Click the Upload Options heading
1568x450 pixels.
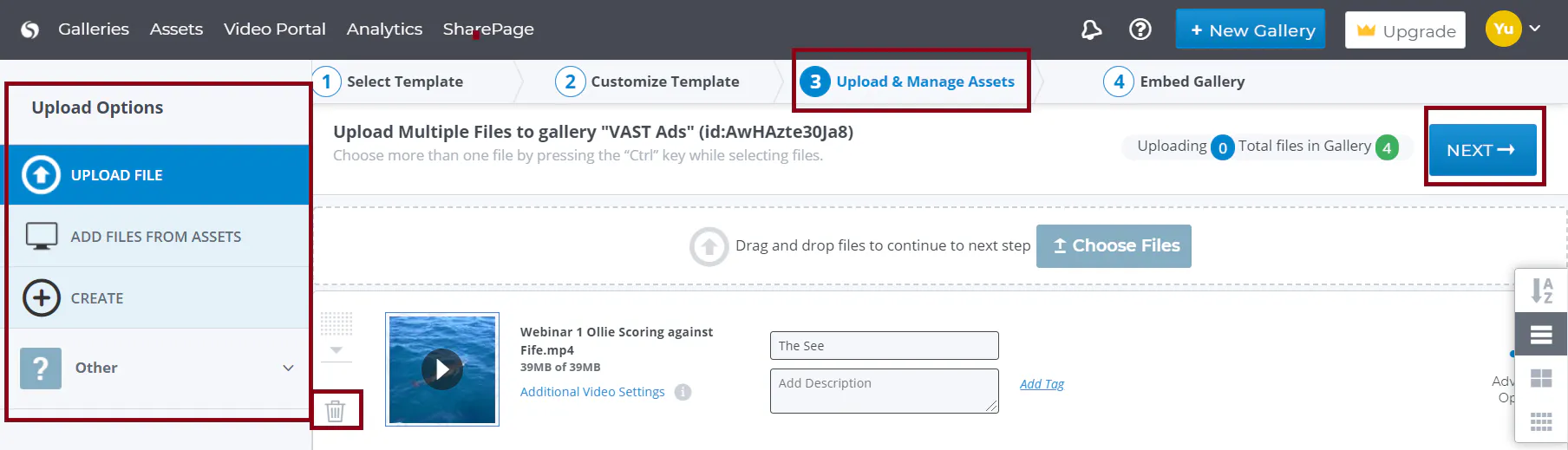[97, 108]
